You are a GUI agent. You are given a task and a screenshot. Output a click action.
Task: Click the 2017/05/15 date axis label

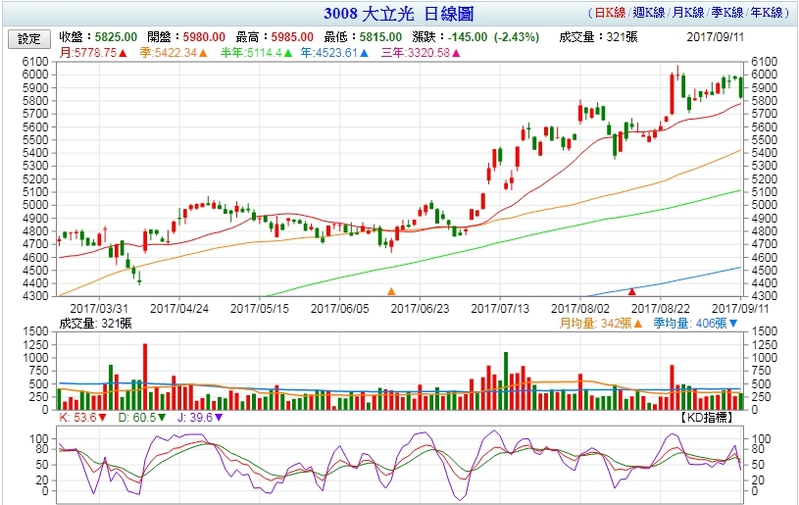pos(259,309)
